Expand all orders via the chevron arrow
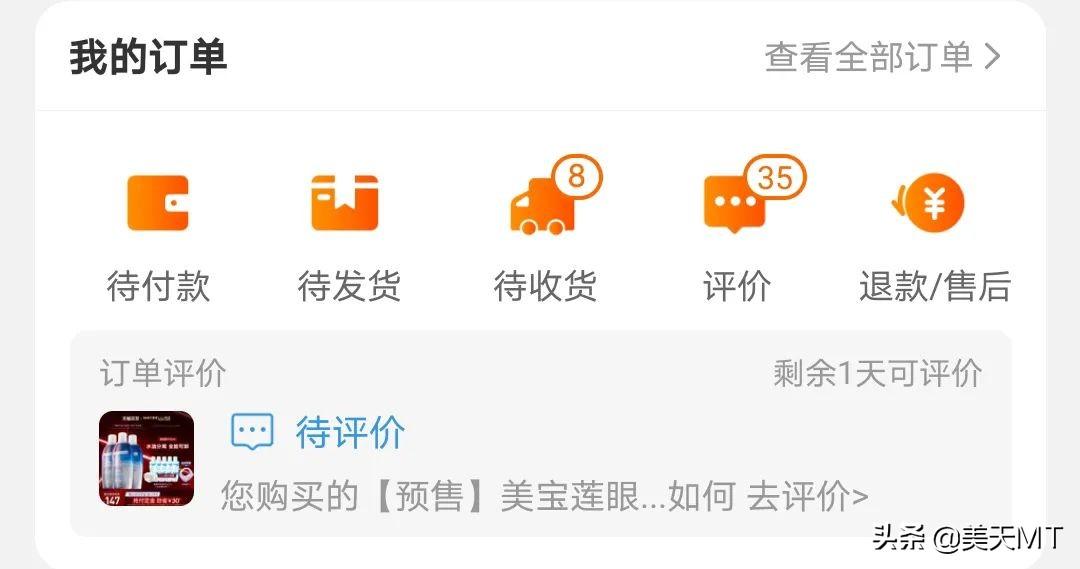The height and width of the screenshot is (569, 1080). (x=992, y=56)
